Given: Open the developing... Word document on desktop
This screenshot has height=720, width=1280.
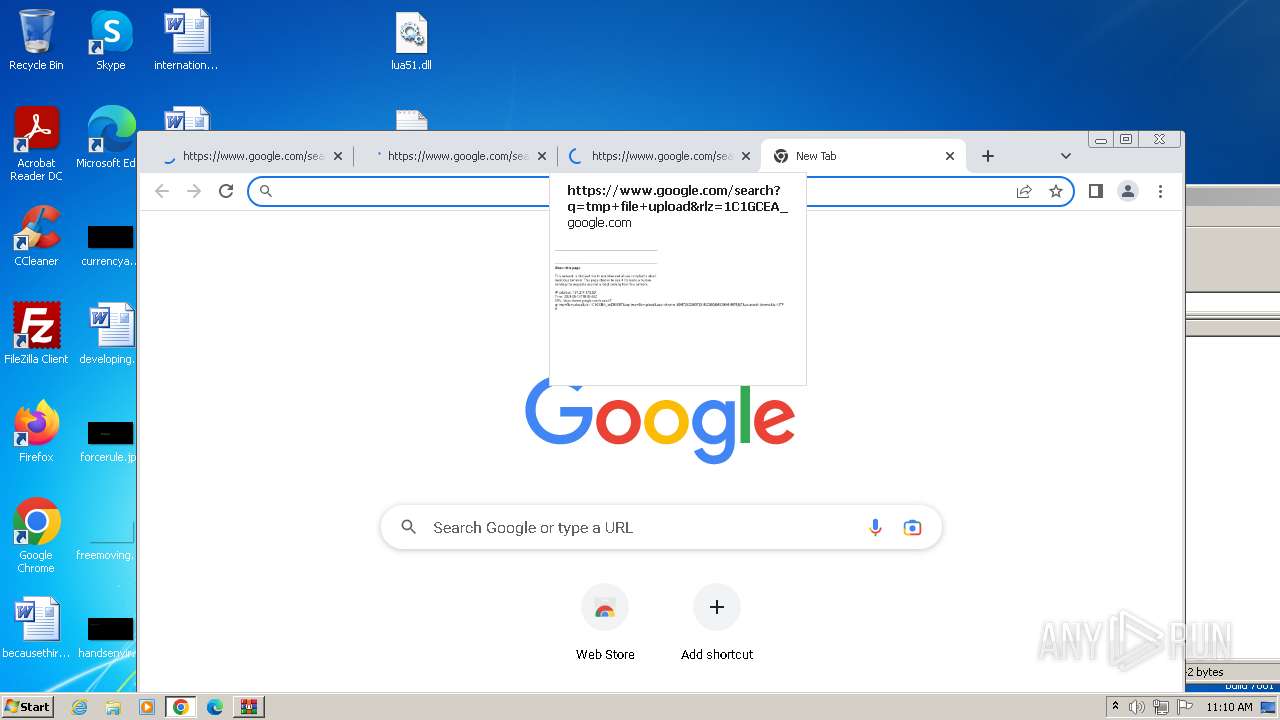Looking at the screenshot, I should pyautogui.click(x=108, y=334).
